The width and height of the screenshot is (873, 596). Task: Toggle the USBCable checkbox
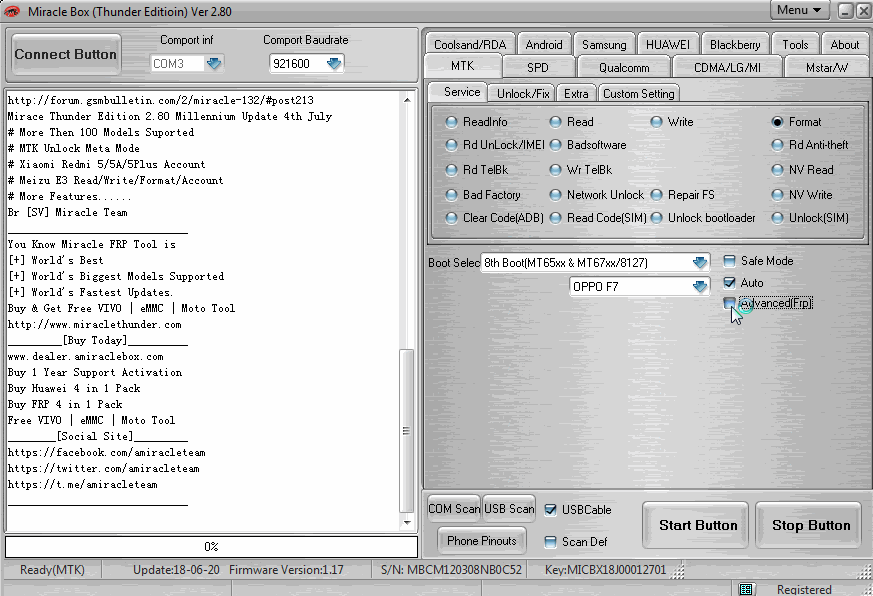pos(550,510)
